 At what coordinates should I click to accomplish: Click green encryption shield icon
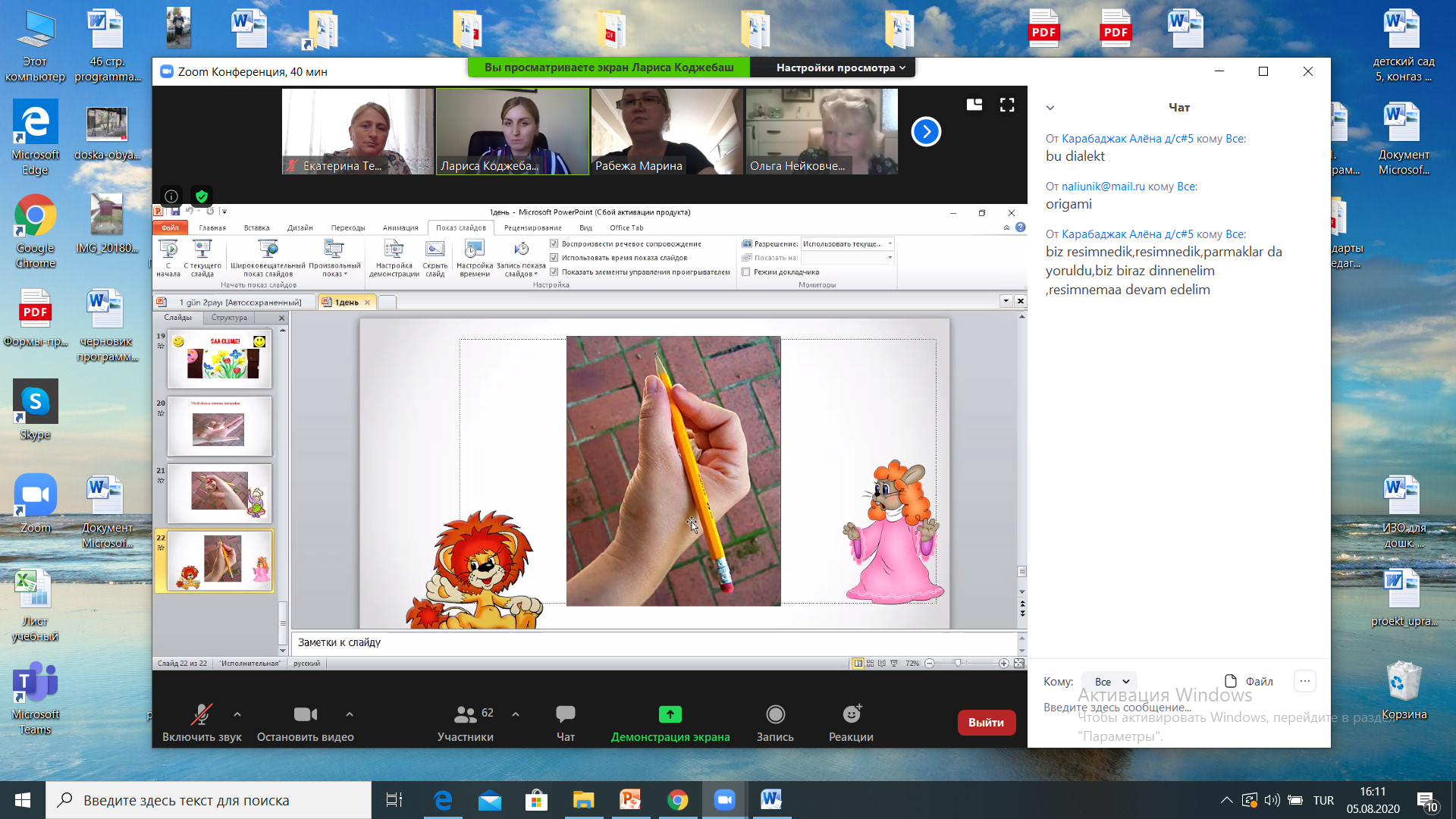[201, 196]
